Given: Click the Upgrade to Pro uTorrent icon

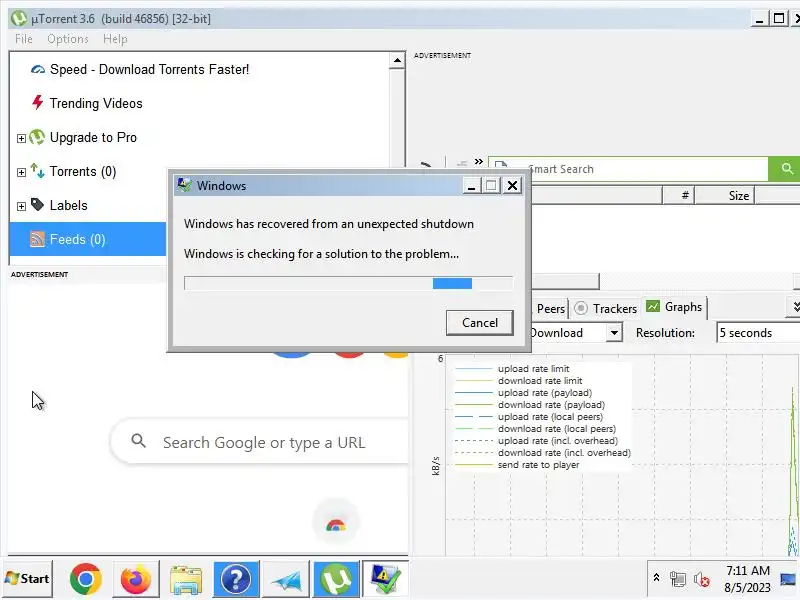Looking at the screenshot, I should pos(37,137).
